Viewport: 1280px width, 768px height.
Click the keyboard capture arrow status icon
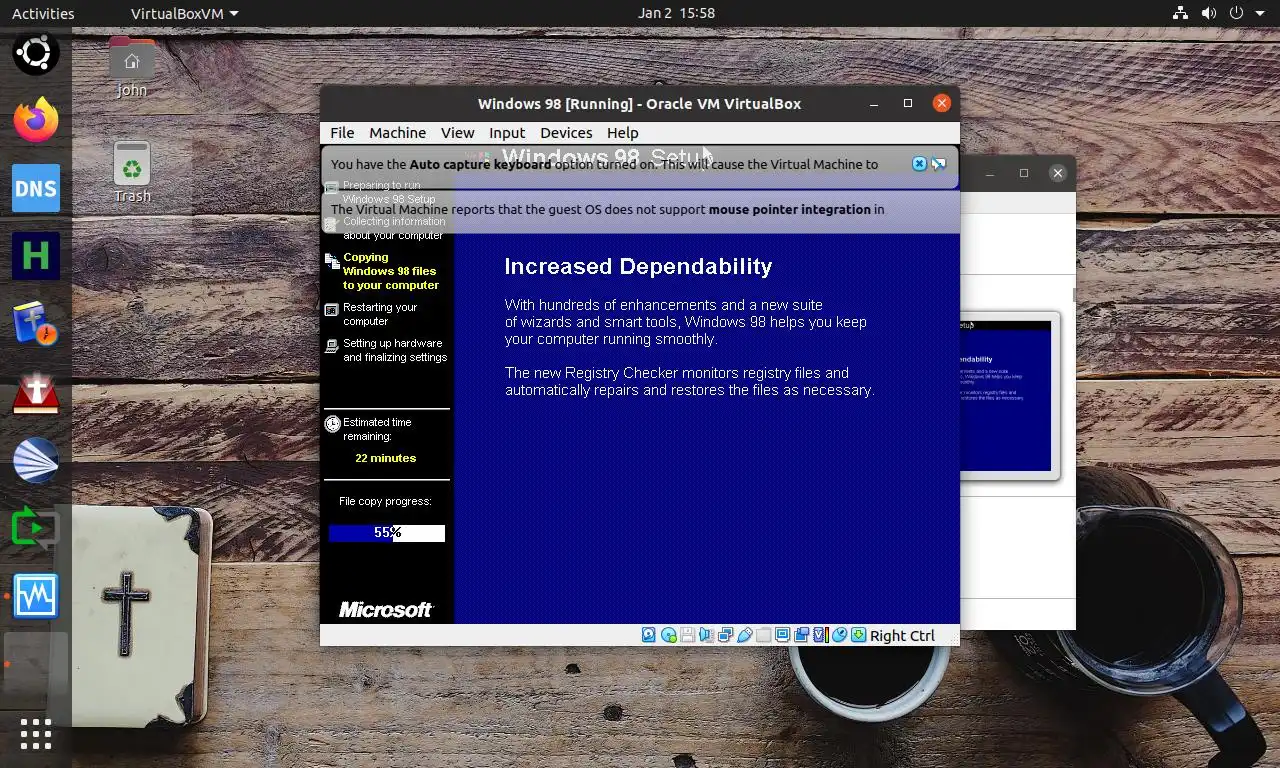click(858, 635)
